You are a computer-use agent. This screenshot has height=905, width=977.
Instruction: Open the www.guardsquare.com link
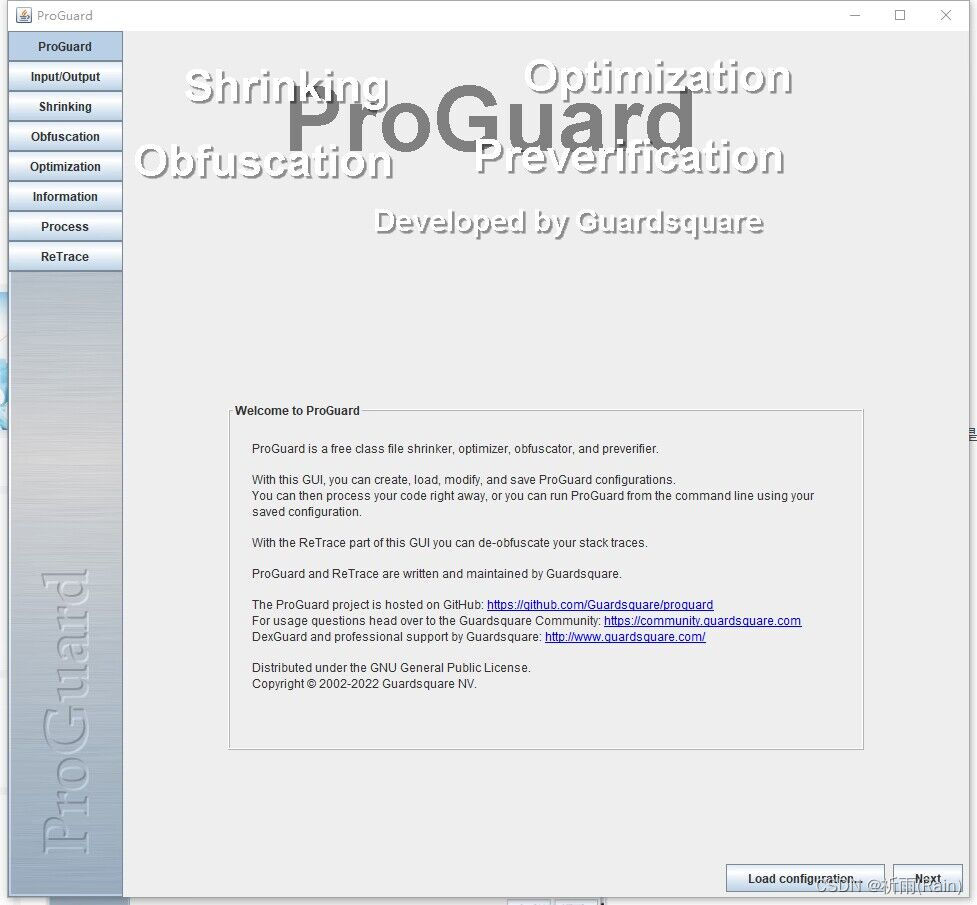pyautogui.click(x=625, y=637)
